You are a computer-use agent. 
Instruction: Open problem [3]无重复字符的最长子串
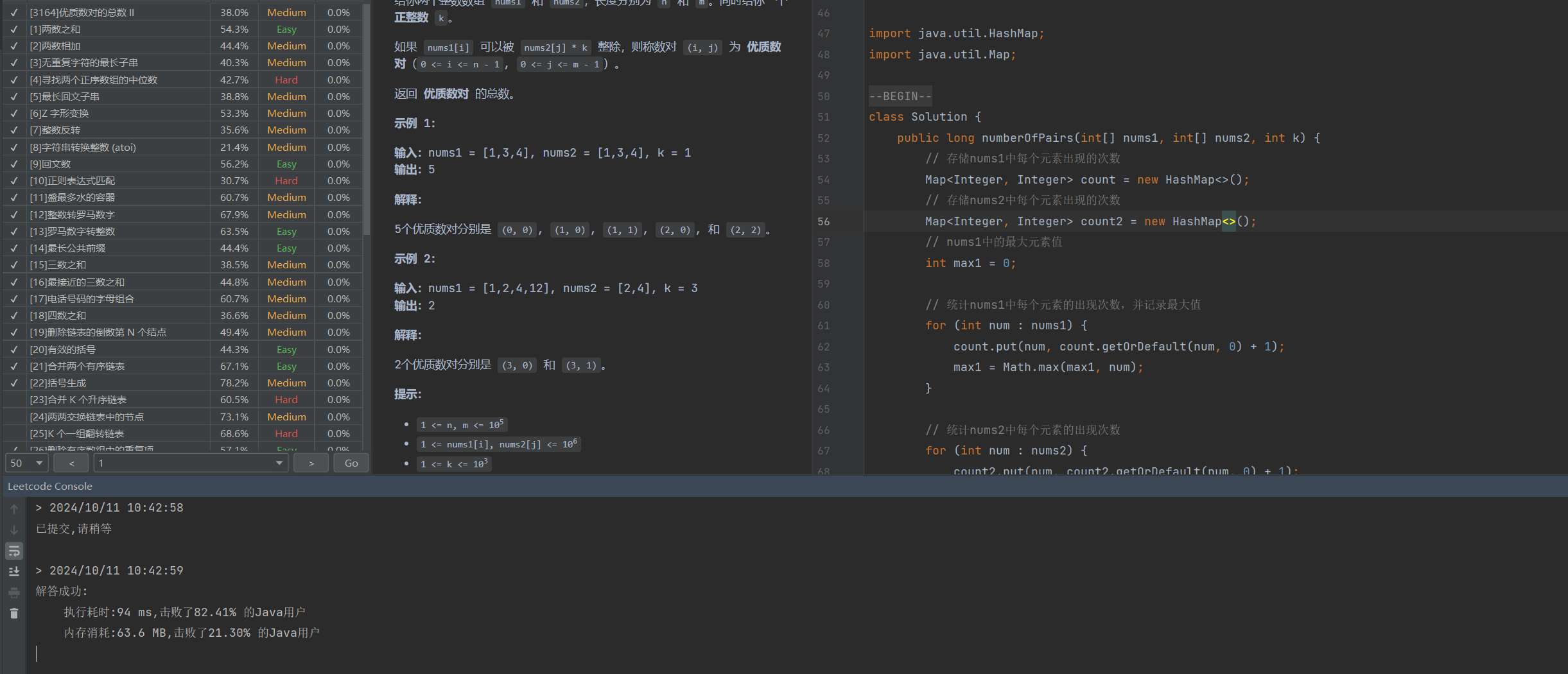coord(83,62)
